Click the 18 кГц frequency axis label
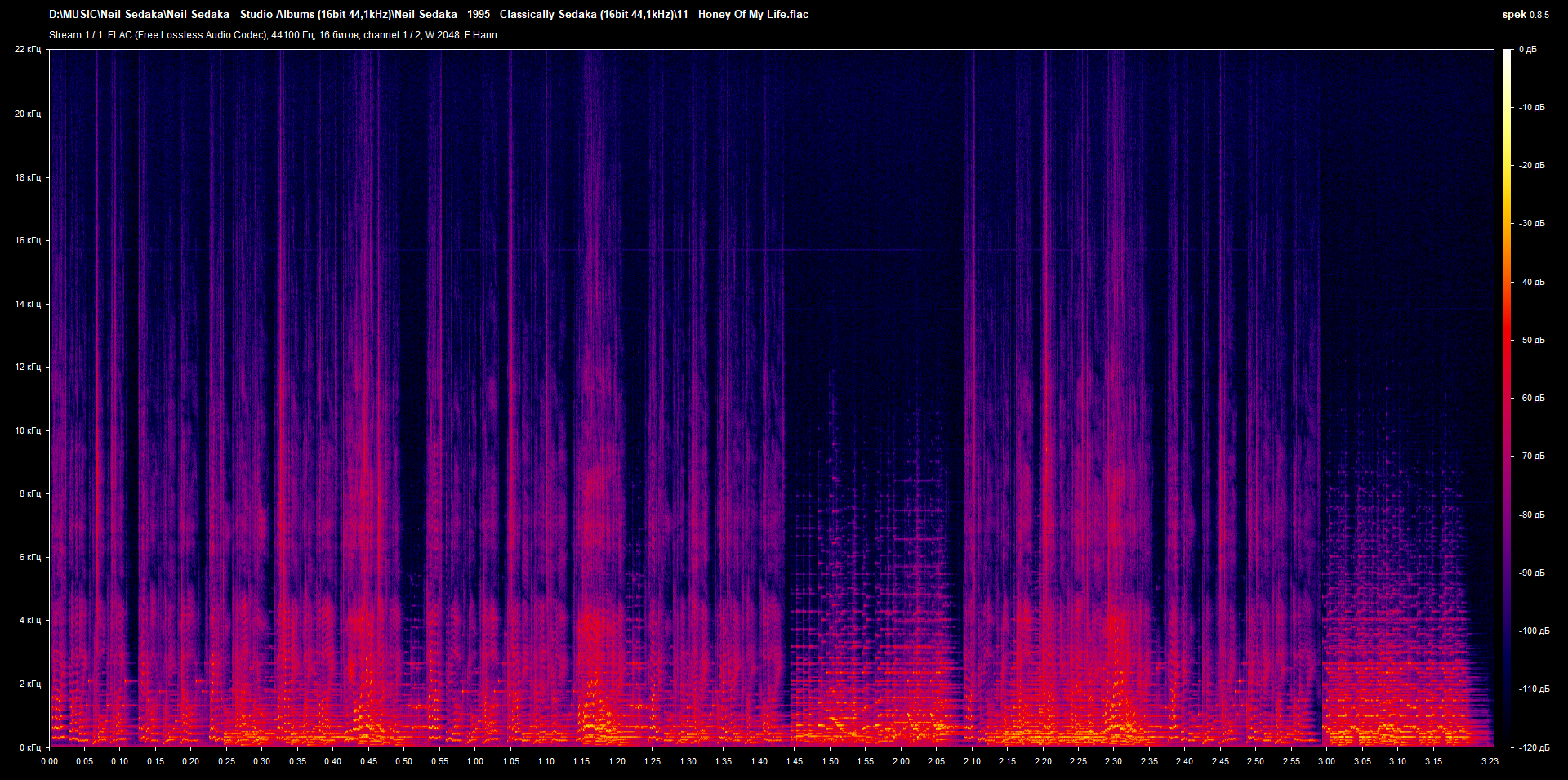1568x780 pixels. point(28,177)
